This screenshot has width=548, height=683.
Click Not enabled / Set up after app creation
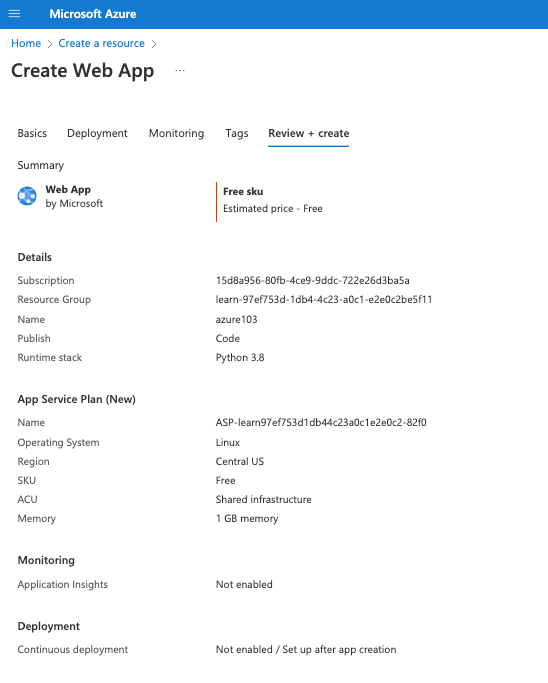coord(306,649)
